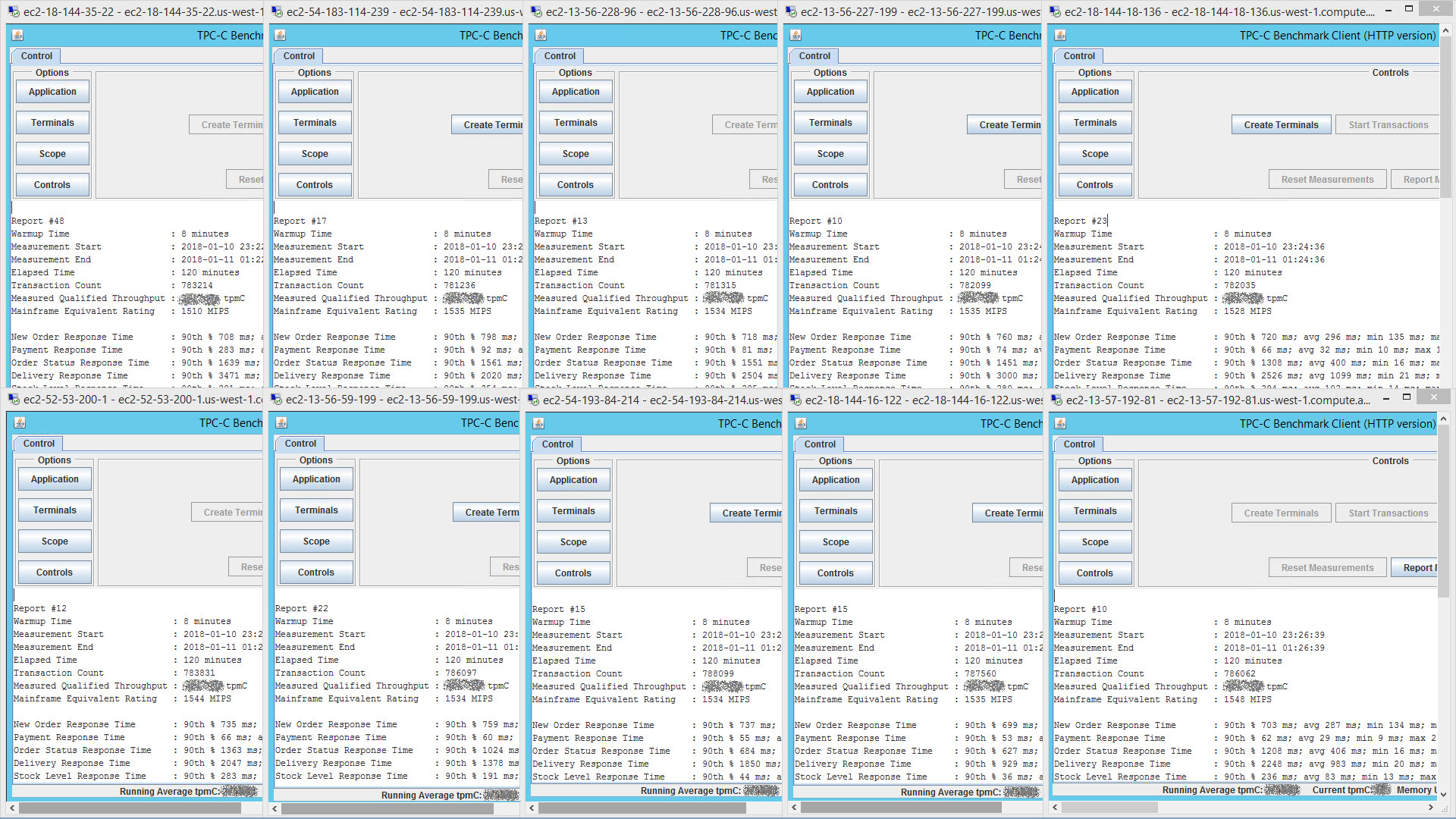Image resolution: width=1456 pixels, height=819 pixels.
Task: Click Start Transactions in ec2-18-144-18-136 window
Action: [x=1388, y=125]
